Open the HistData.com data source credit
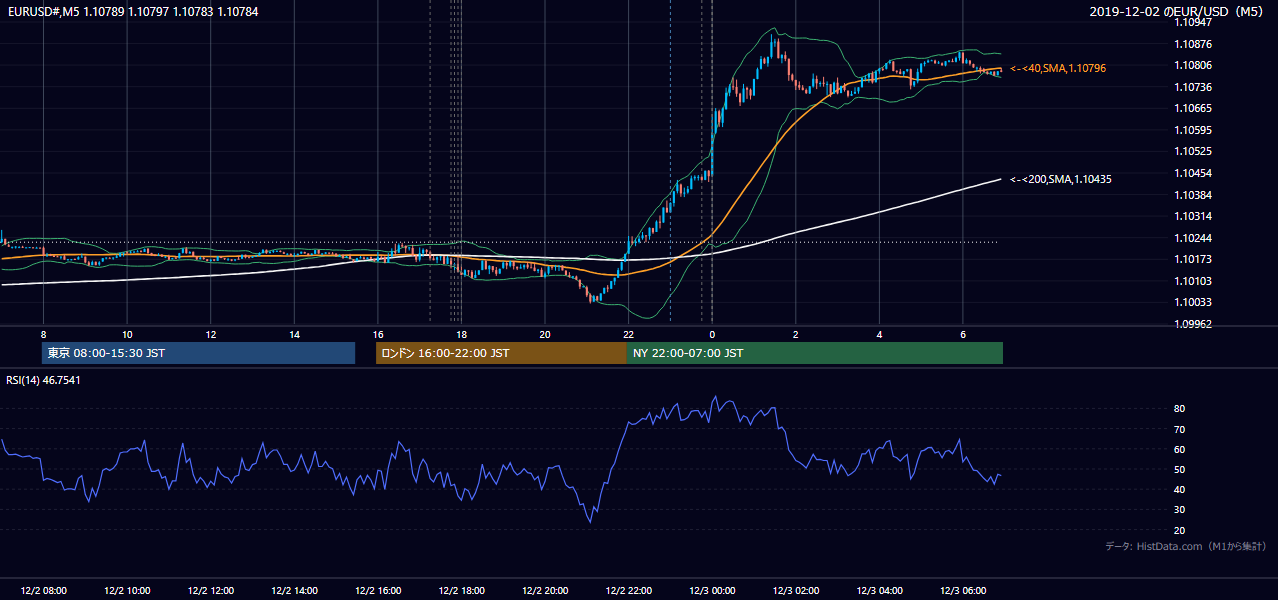Viewport: 1278px width, 600px height. 1185,546
